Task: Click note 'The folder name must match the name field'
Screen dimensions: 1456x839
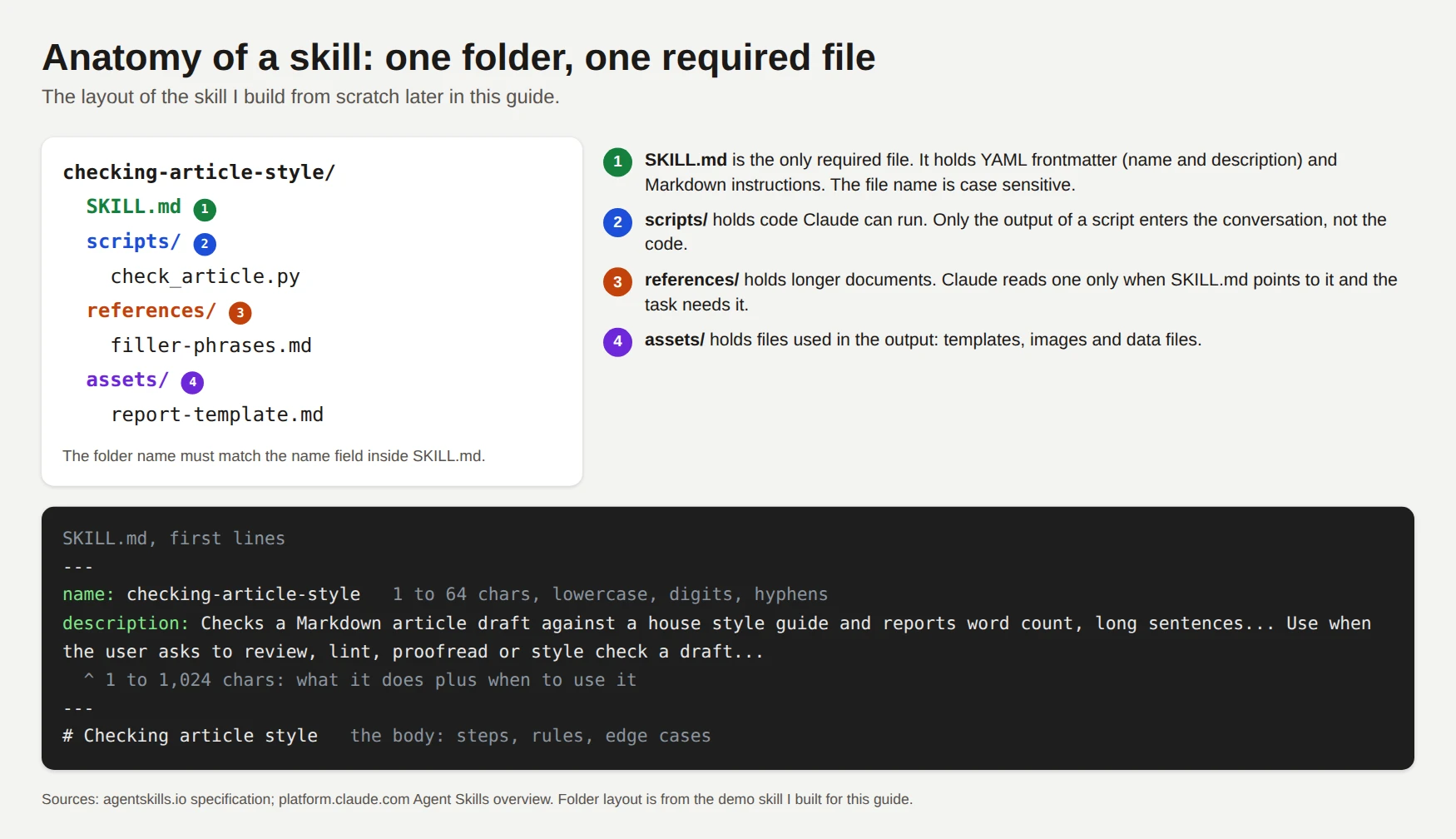Action: point(274,456)
